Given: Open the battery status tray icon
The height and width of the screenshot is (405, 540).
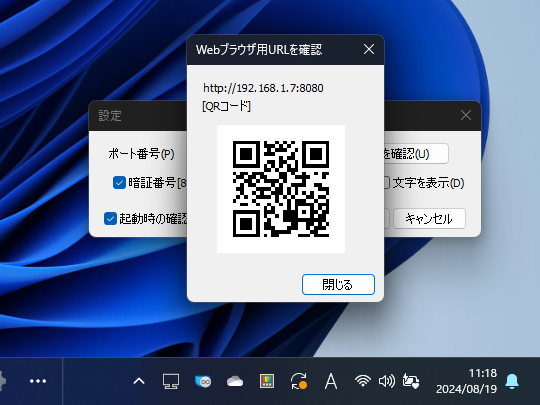Looking at the screenshot, I should [411, 381].
